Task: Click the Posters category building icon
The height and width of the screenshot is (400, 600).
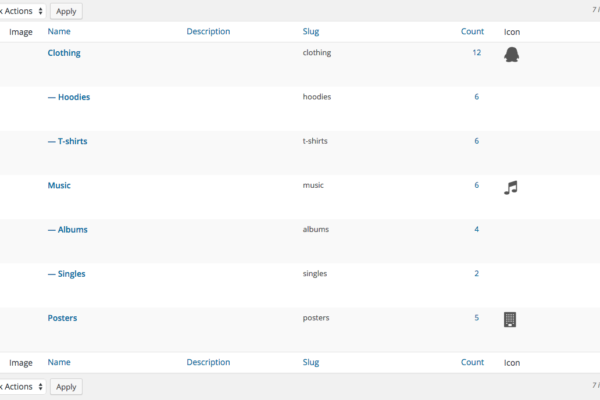Action: 510,320
